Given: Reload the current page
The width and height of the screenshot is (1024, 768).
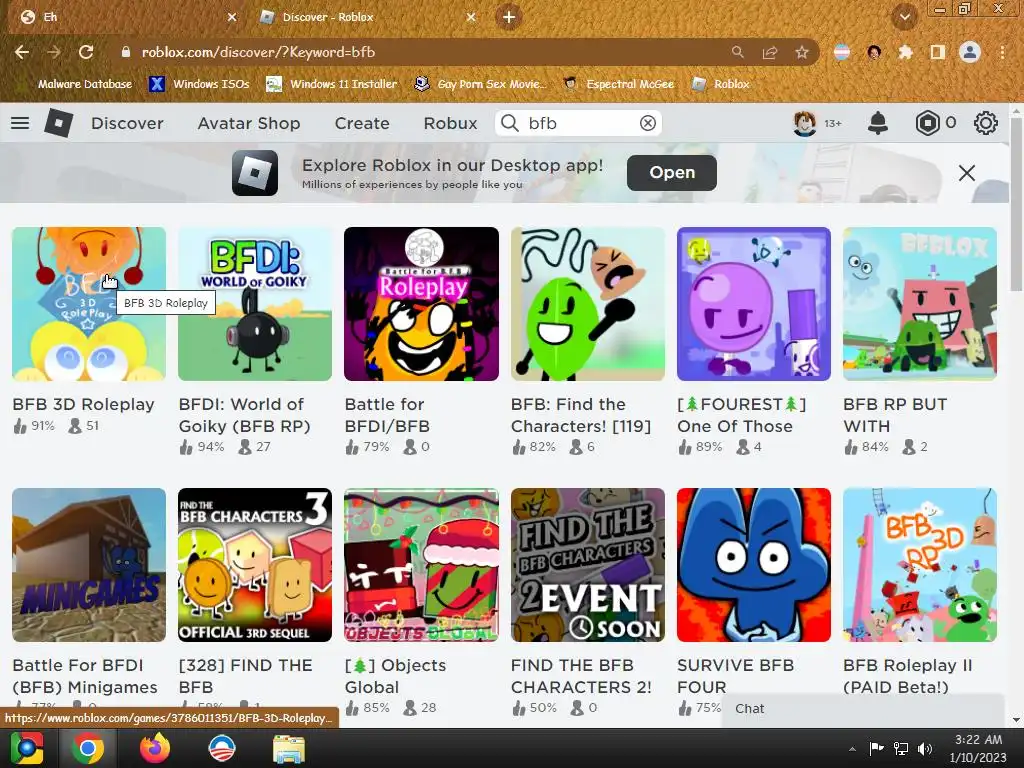Looking at the screenshot, I should coord(86,52).
